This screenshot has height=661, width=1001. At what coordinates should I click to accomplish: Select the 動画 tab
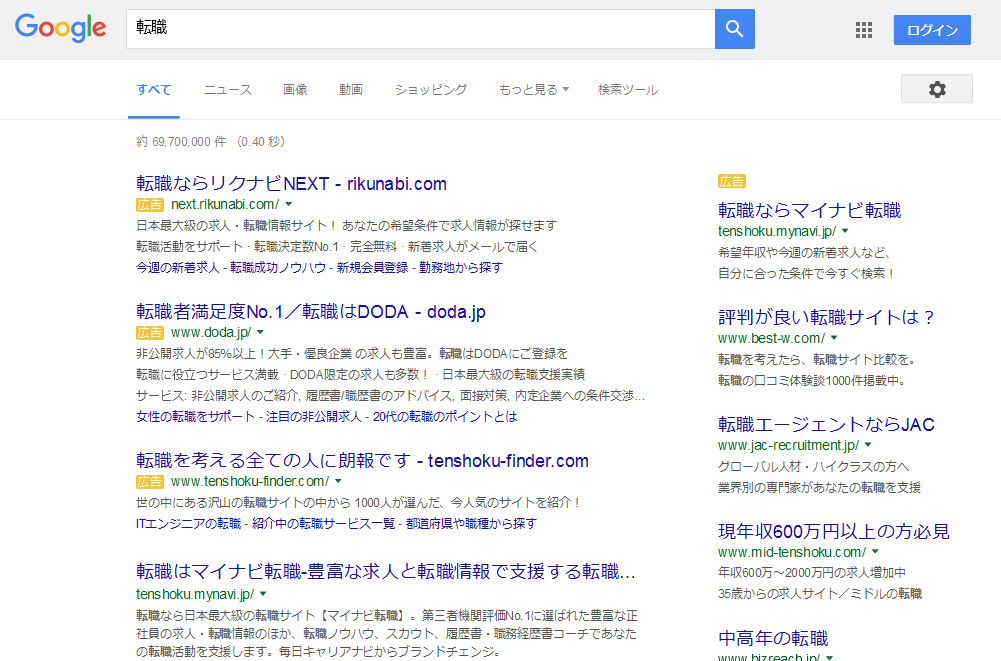(x=351, y=90)
